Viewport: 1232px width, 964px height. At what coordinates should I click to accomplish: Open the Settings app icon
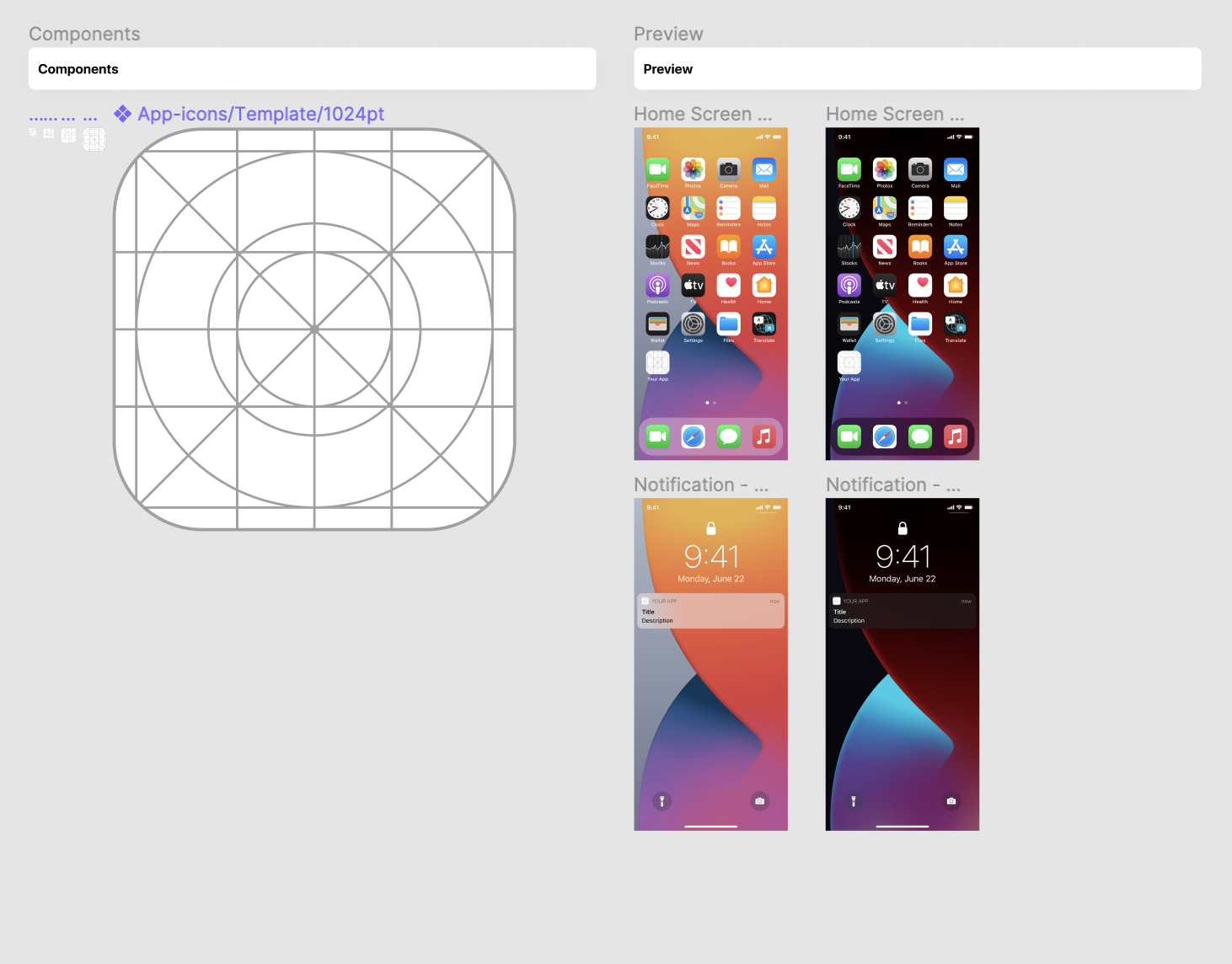tap(693, 324)
